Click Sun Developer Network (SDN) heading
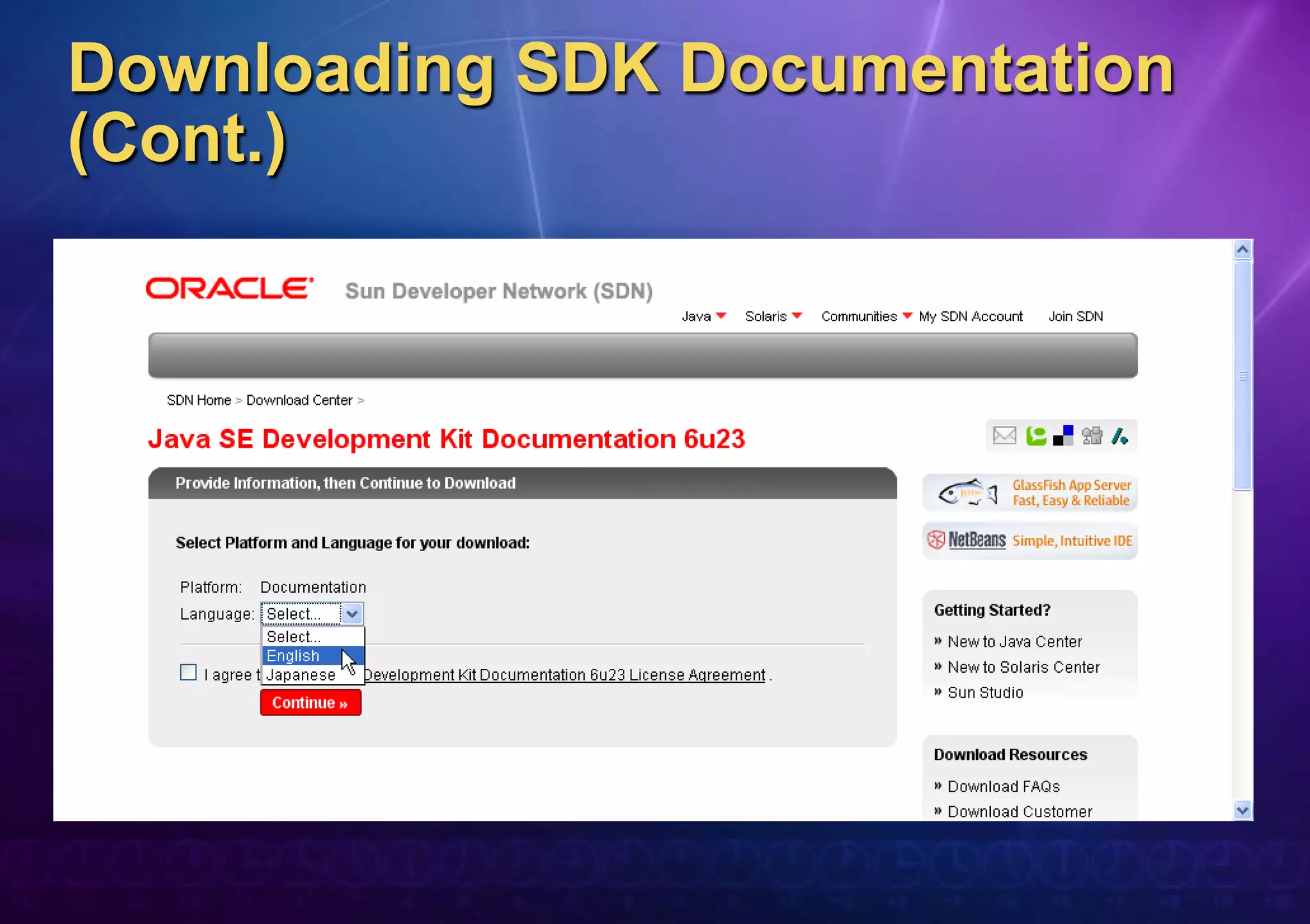Image resolution: width=1310 pixels, height=924 pixels. 499,292
